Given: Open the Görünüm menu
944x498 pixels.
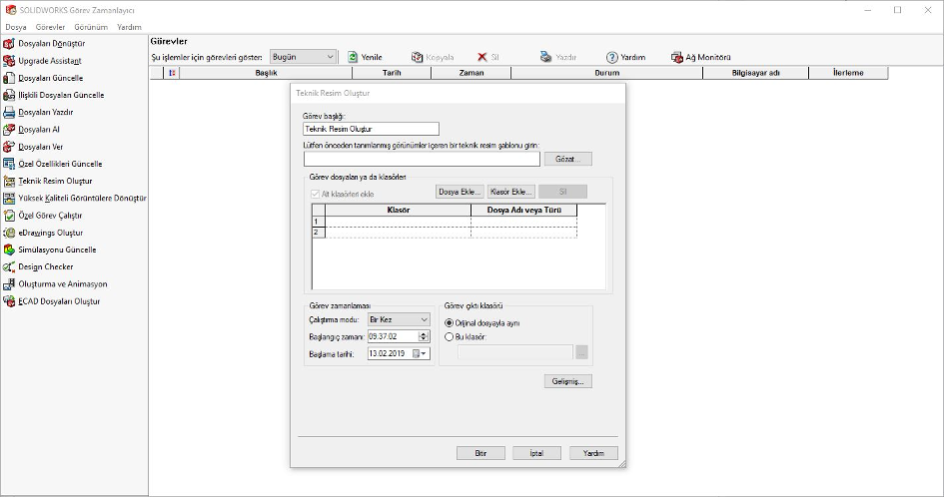Looking at the screenshot, I should (91, 26).
